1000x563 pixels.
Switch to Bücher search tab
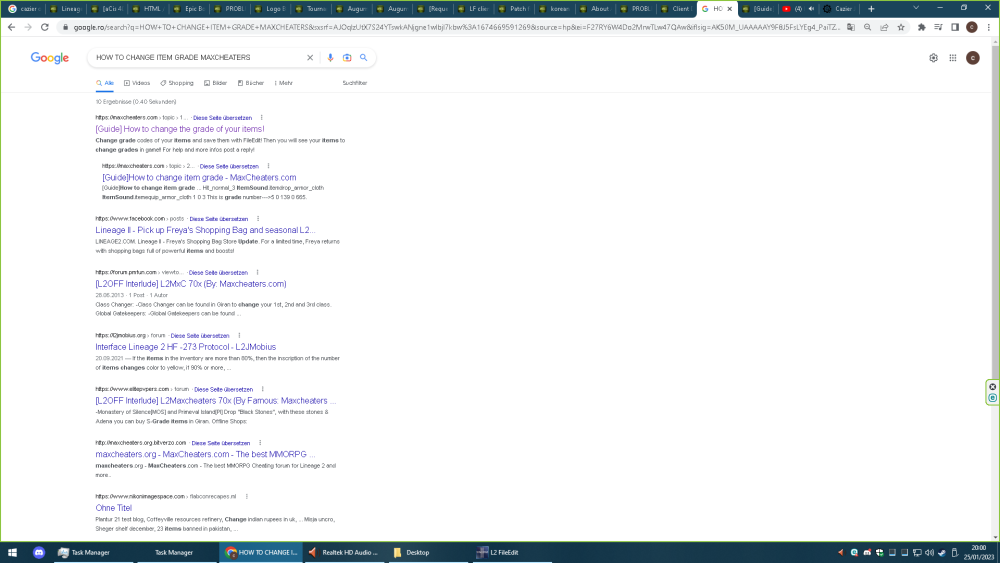pyautogui.click(x=251, y=83)
